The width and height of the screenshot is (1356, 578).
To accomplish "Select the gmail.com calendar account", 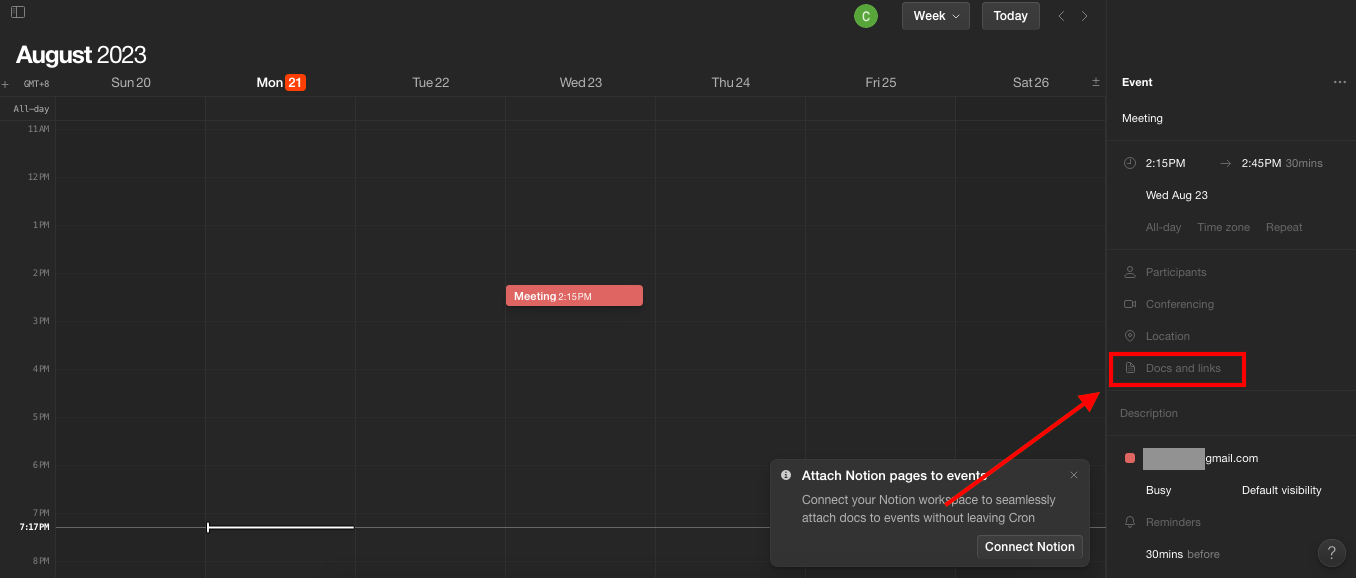I will [1200, 458].
